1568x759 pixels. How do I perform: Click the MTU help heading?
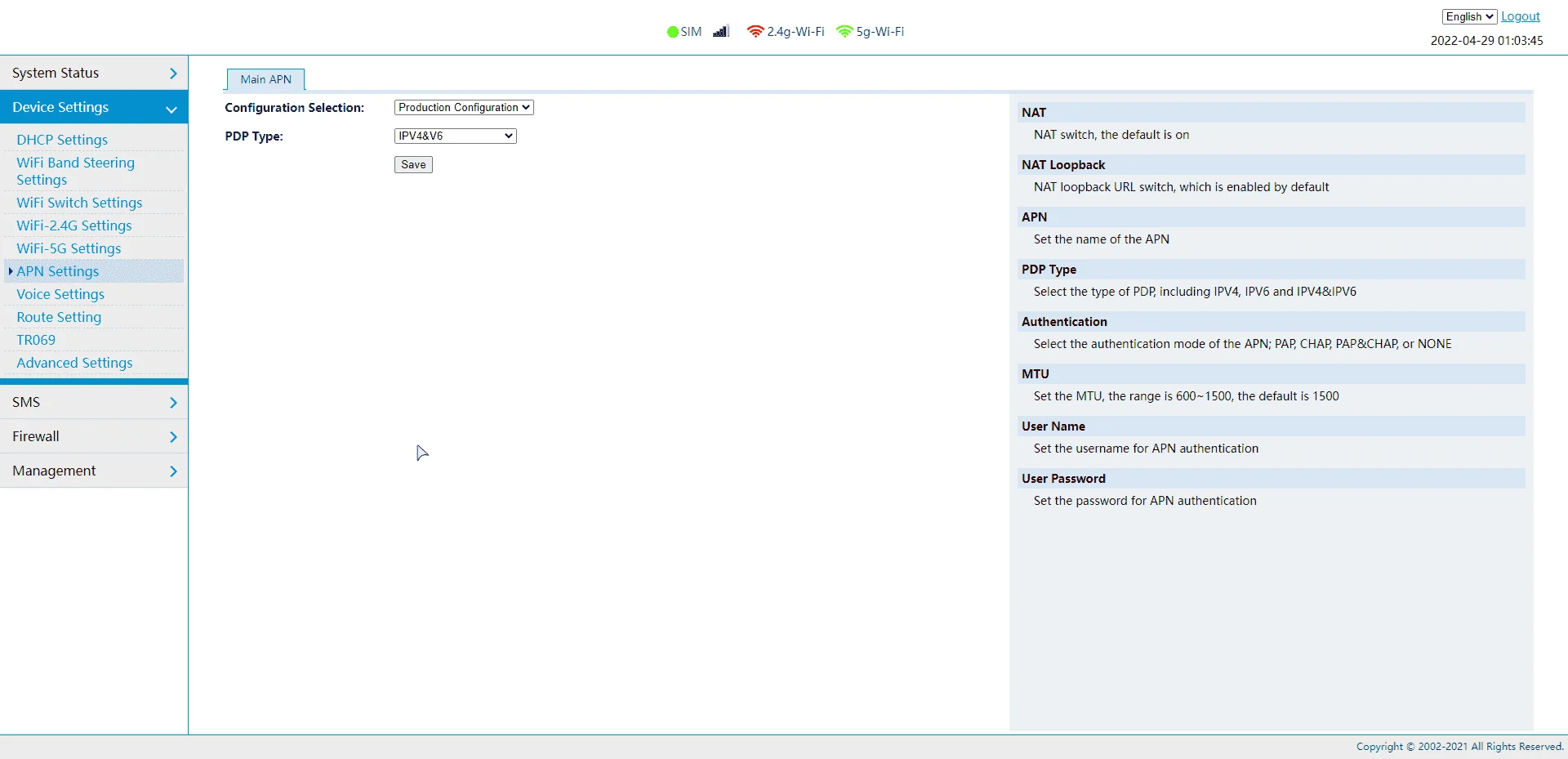pyautogui.click(x=1035, y=374)
